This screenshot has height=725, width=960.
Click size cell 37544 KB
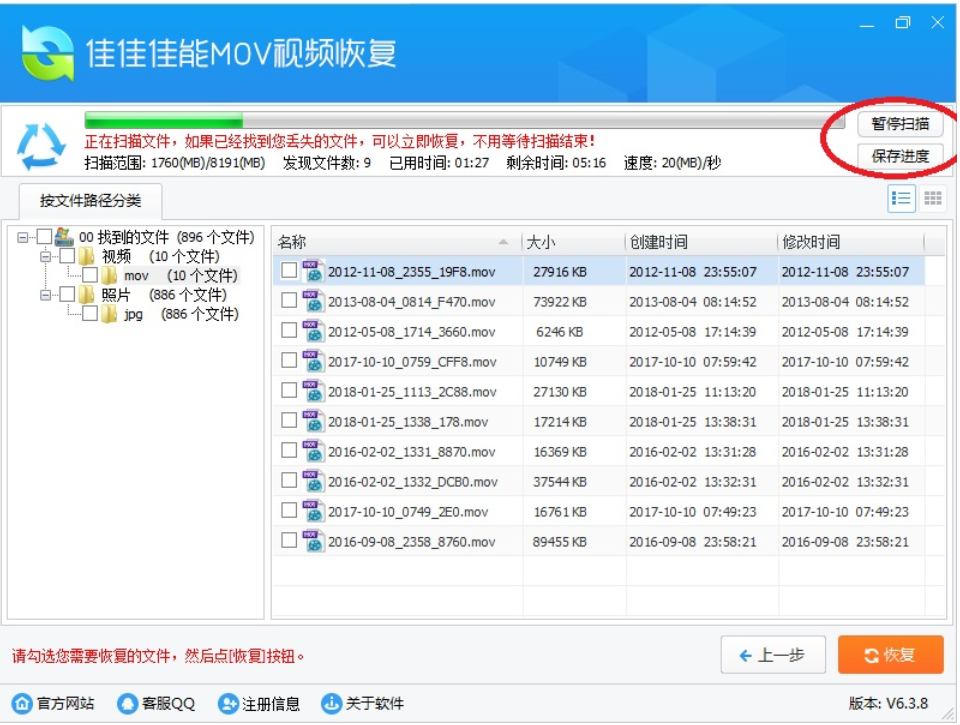pyautogui.click(x=560, y=482)
